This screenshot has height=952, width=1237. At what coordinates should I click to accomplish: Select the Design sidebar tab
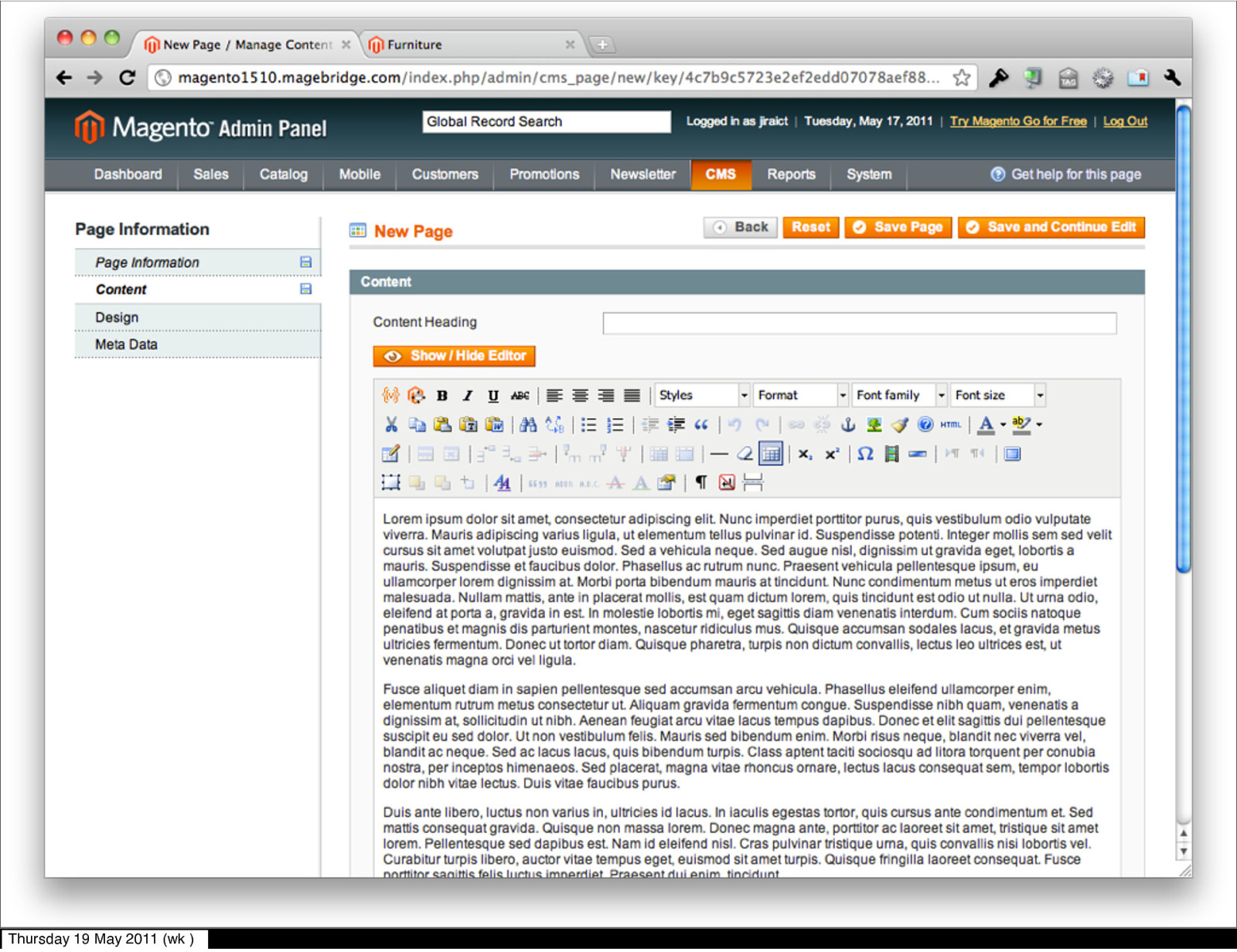(198, 318)
